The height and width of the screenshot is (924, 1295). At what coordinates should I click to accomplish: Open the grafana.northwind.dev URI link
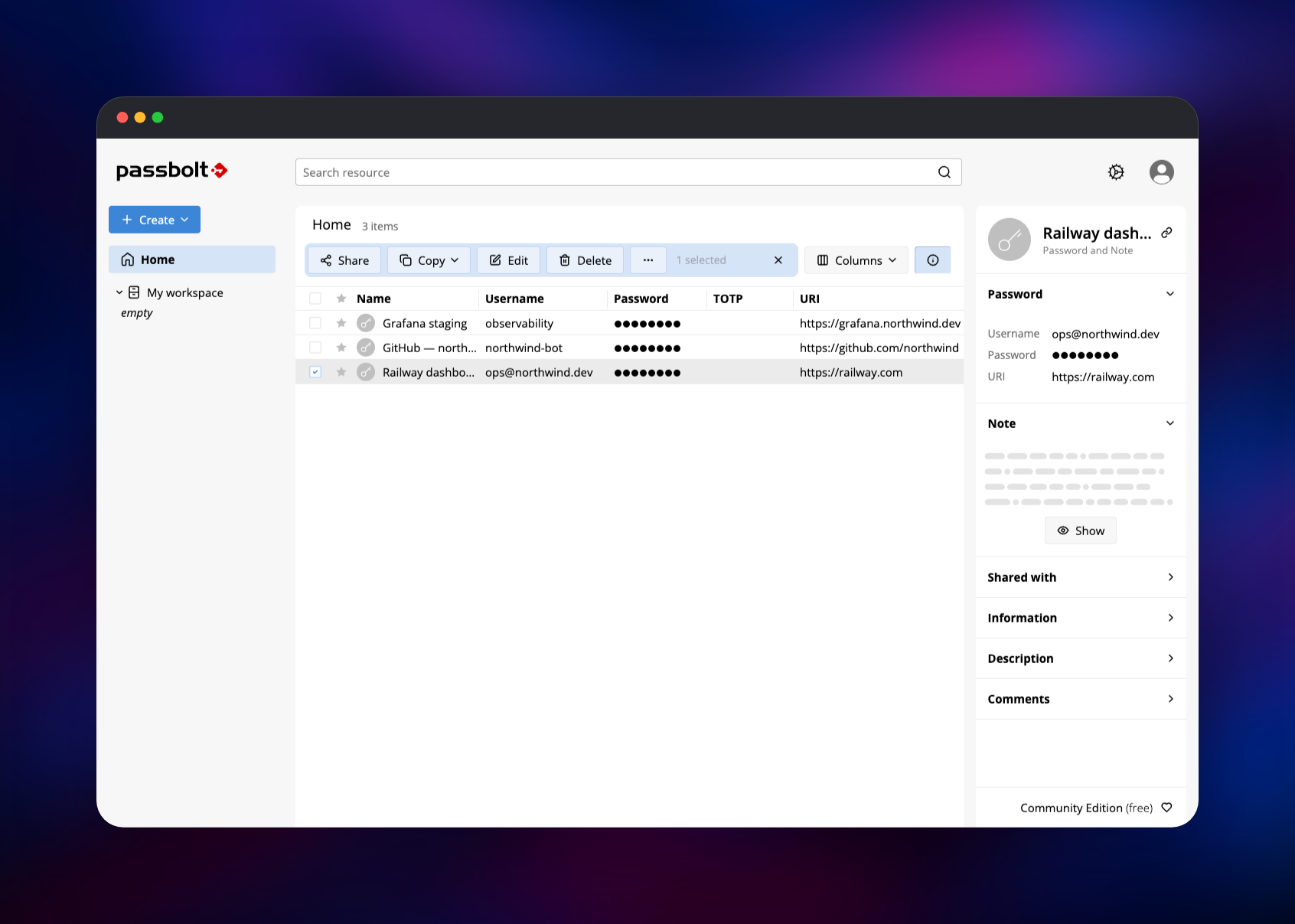[880, 323]
